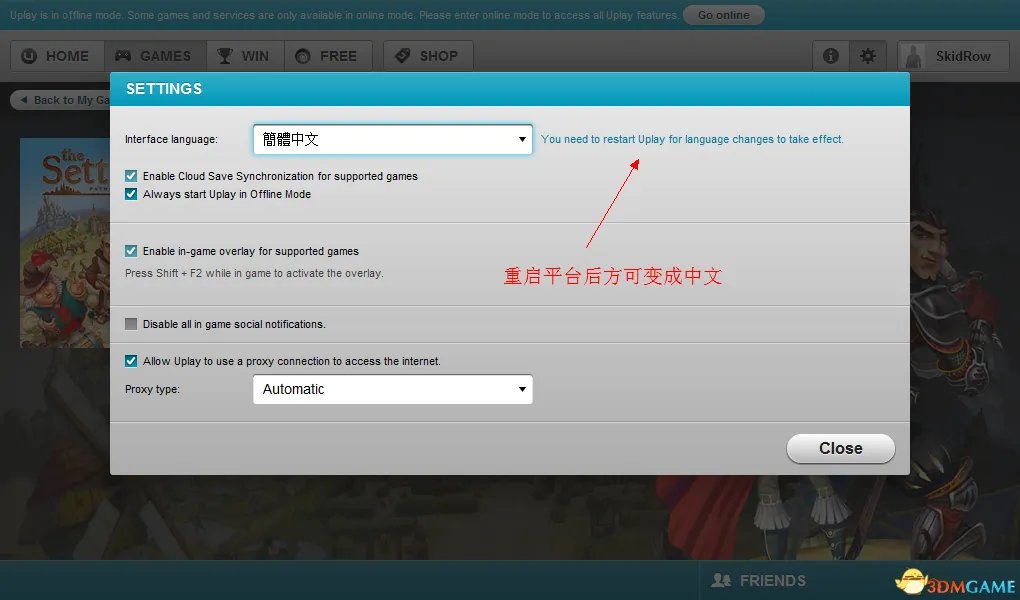The height and width of the screenshot is (600, 1020).
Task: Click the Friends people icon
Action: 720,580
